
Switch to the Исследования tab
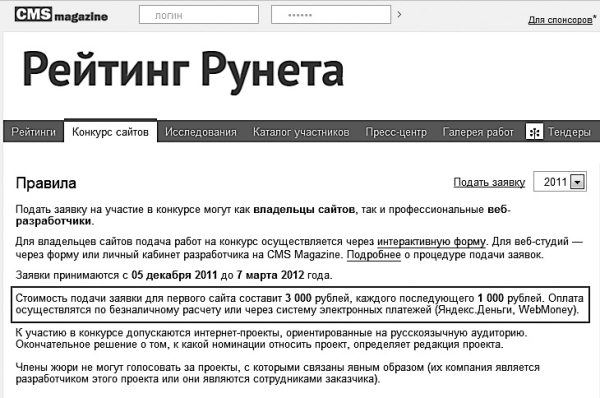pyautogui.click(x=201, y=132)
